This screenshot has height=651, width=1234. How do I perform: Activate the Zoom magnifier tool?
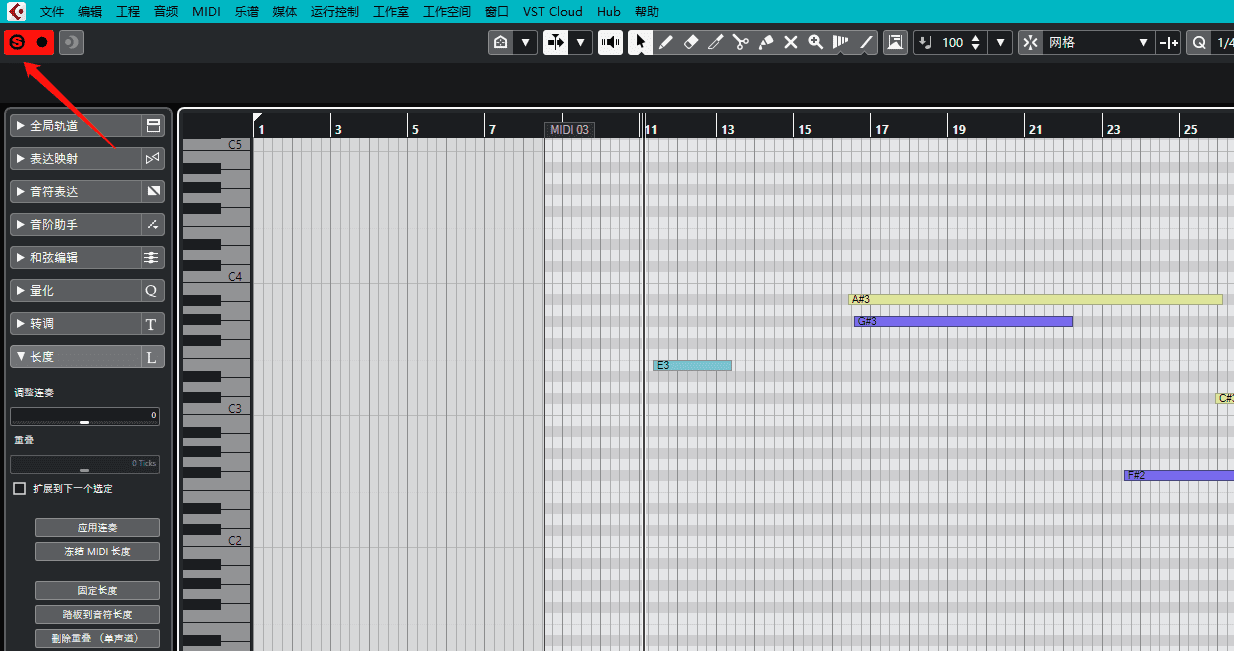pyautogui.click(x=816, y=42)
